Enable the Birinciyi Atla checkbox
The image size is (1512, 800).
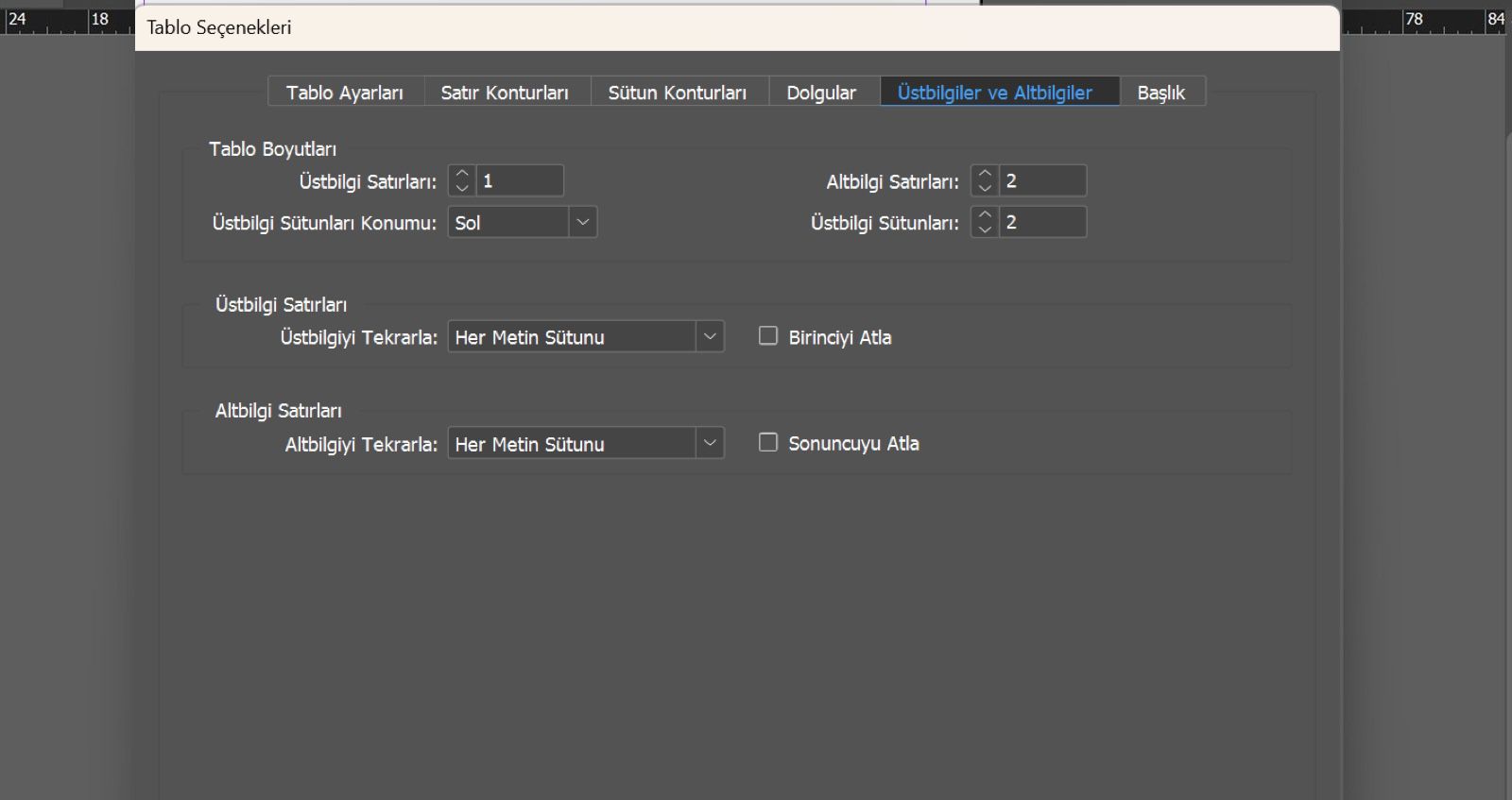pos(768,336)
